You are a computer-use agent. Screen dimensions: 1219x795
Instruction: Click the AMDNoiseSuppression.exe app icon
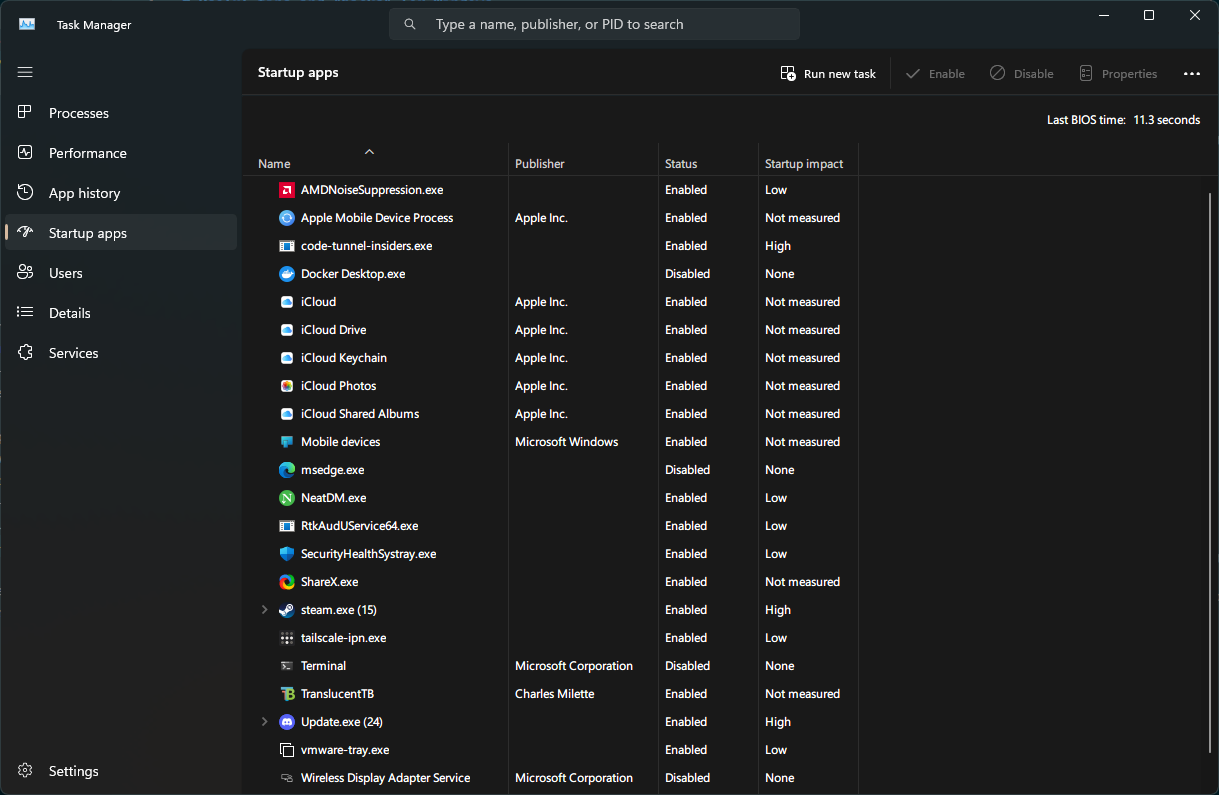click(287, 190)
